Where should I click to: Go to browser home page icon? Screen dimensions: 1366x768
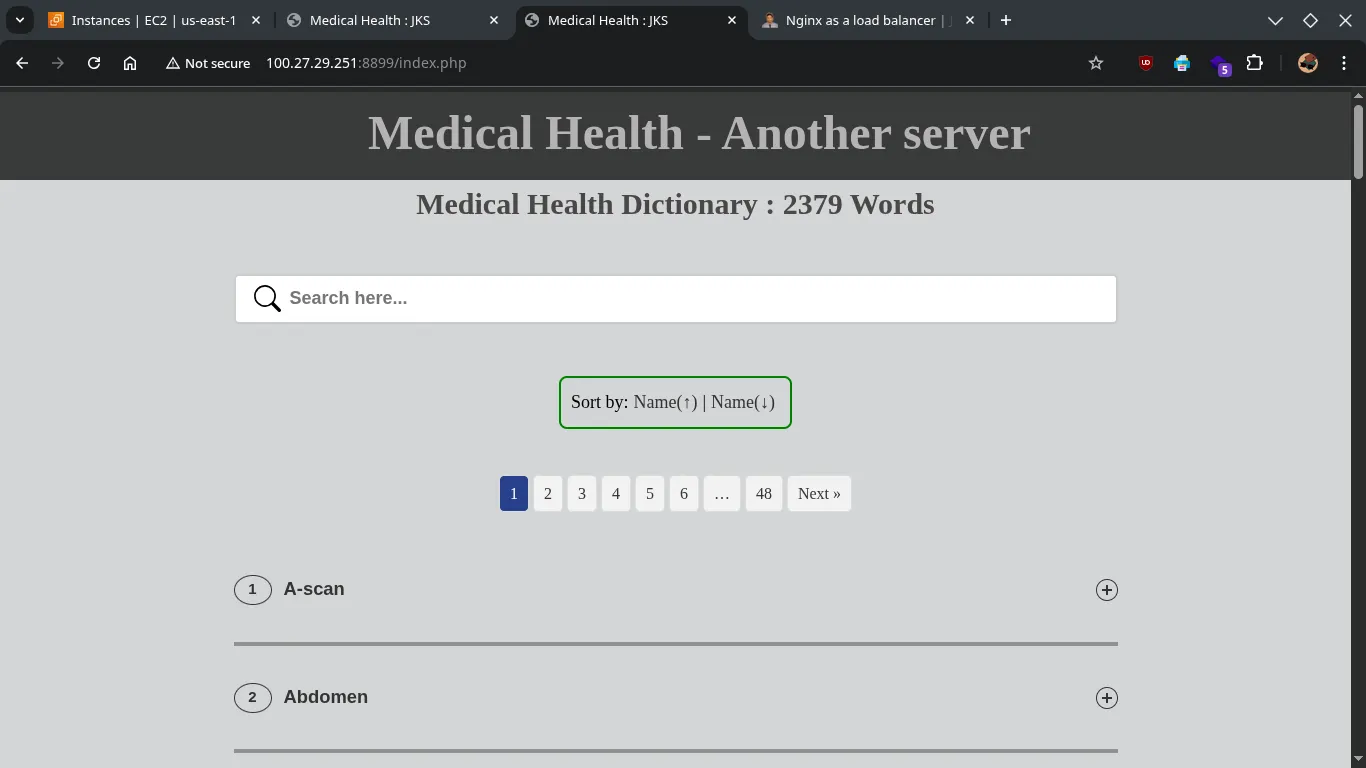pyautogui.click(x=130, y=63)
